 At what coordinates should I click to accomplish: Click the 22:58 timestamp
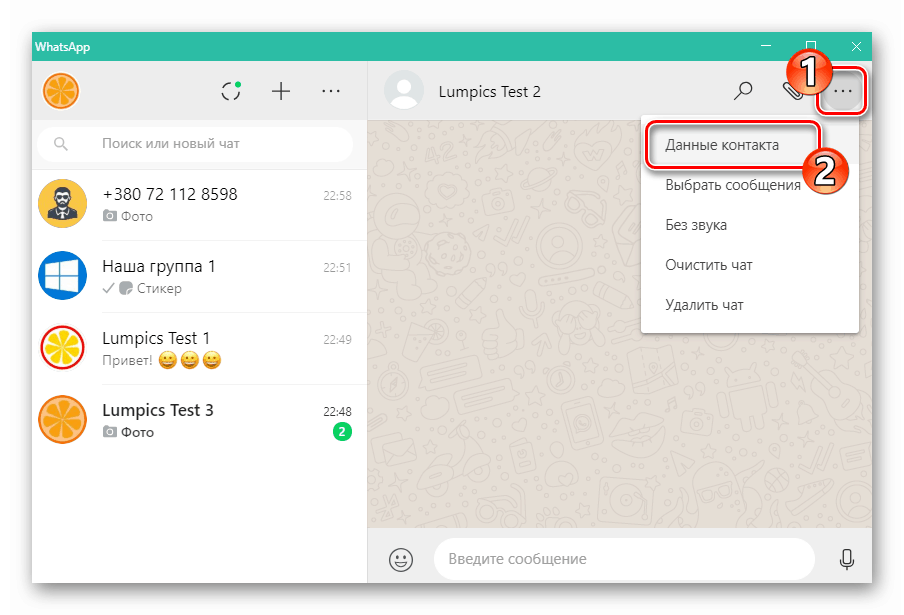pyautogui.click(x=337, y=195)
